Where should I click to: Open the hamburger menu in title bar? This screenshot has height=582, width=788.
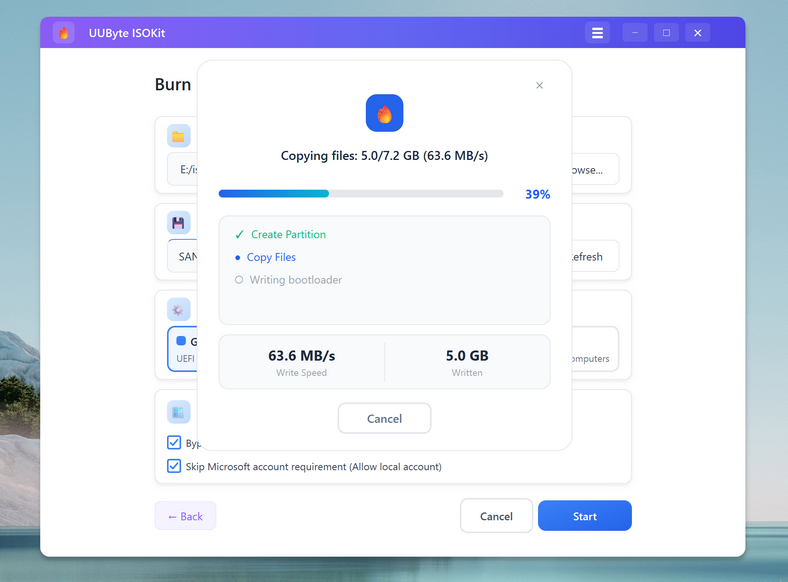[597, 33]
